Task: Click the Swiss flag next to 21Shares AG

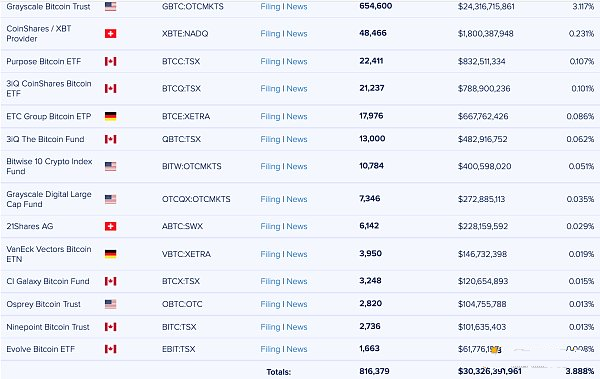Action: pos(110,226)
